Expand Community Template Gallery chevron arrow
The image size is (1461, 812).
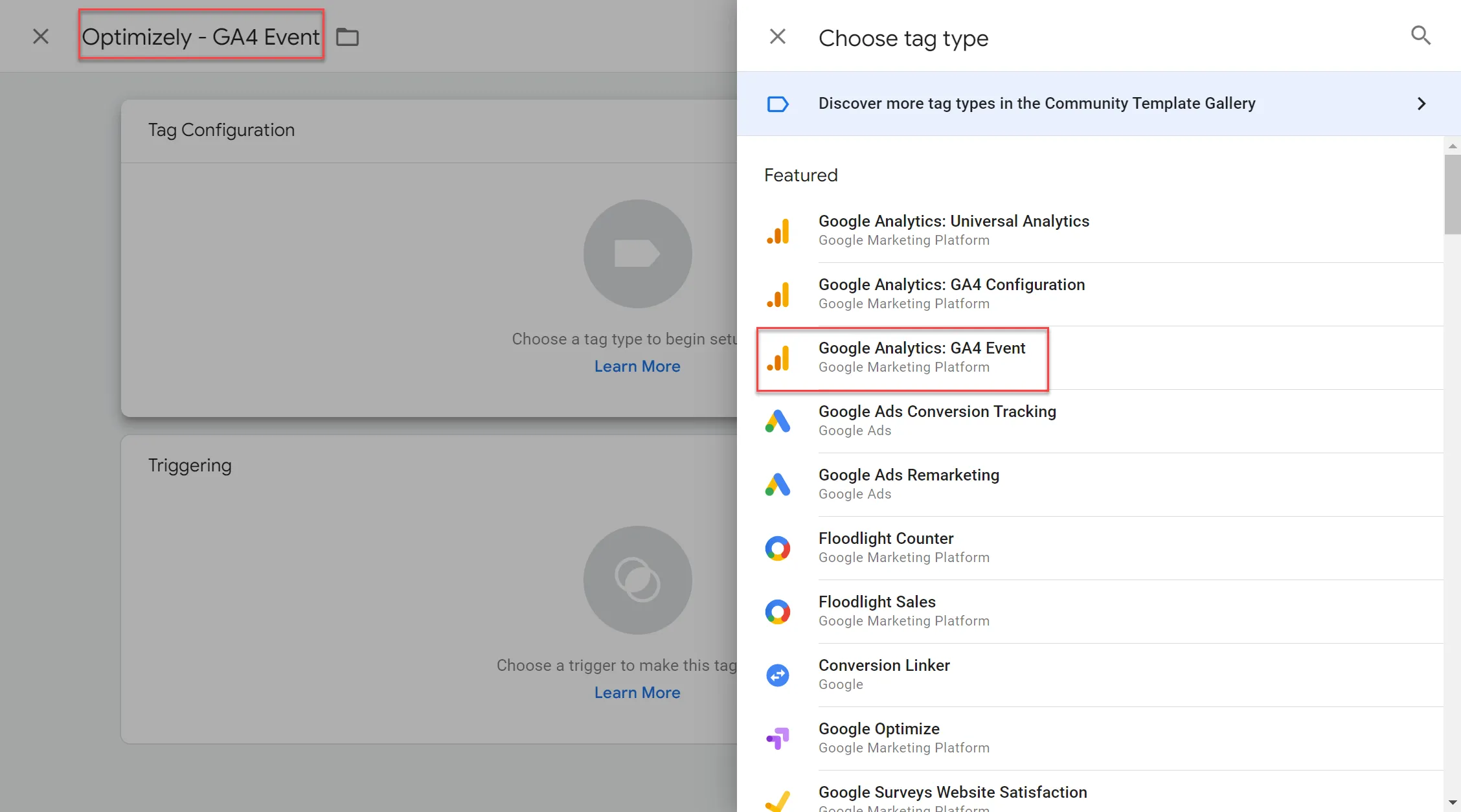pos(1421,104)
